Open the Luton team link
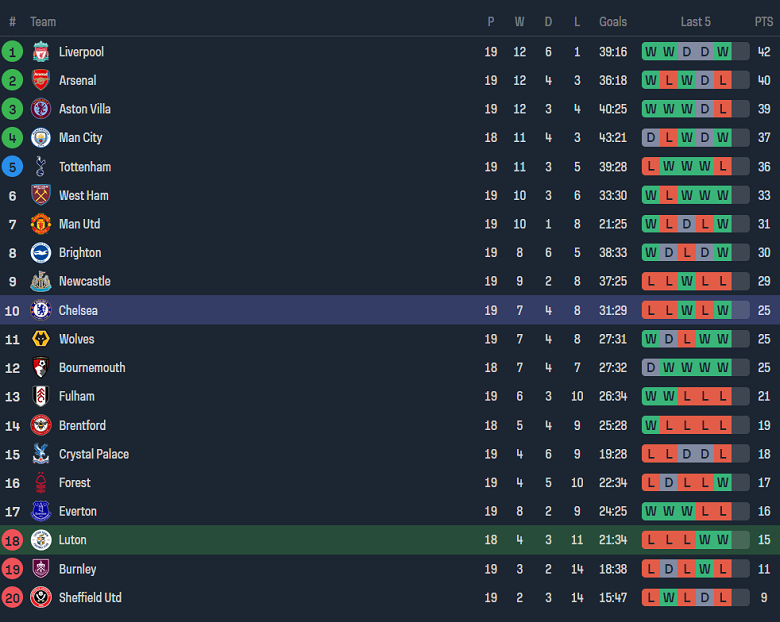The image size is (780, 622). tap(73, 540)
